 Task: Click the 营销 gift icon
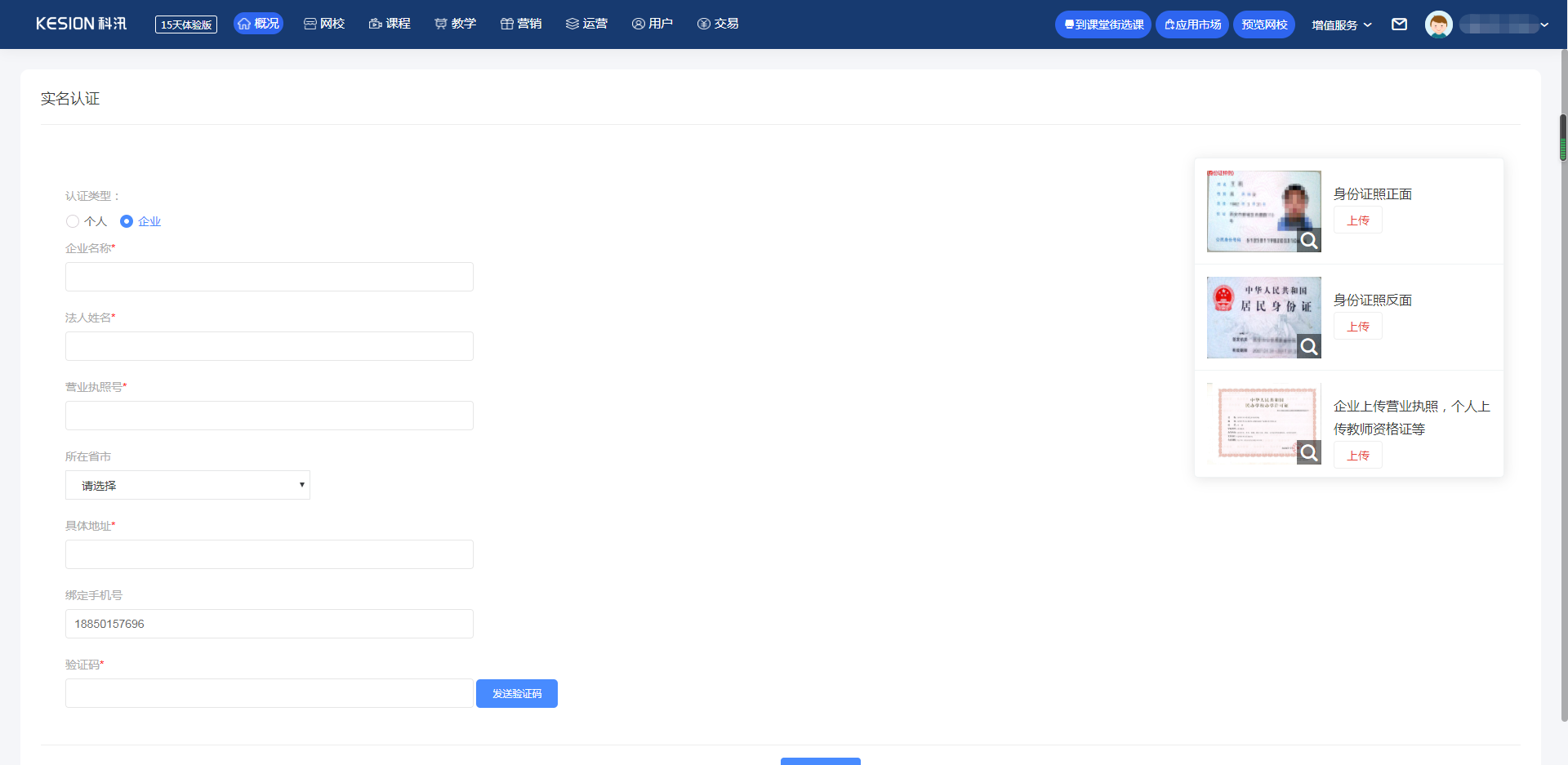[507, 24]
